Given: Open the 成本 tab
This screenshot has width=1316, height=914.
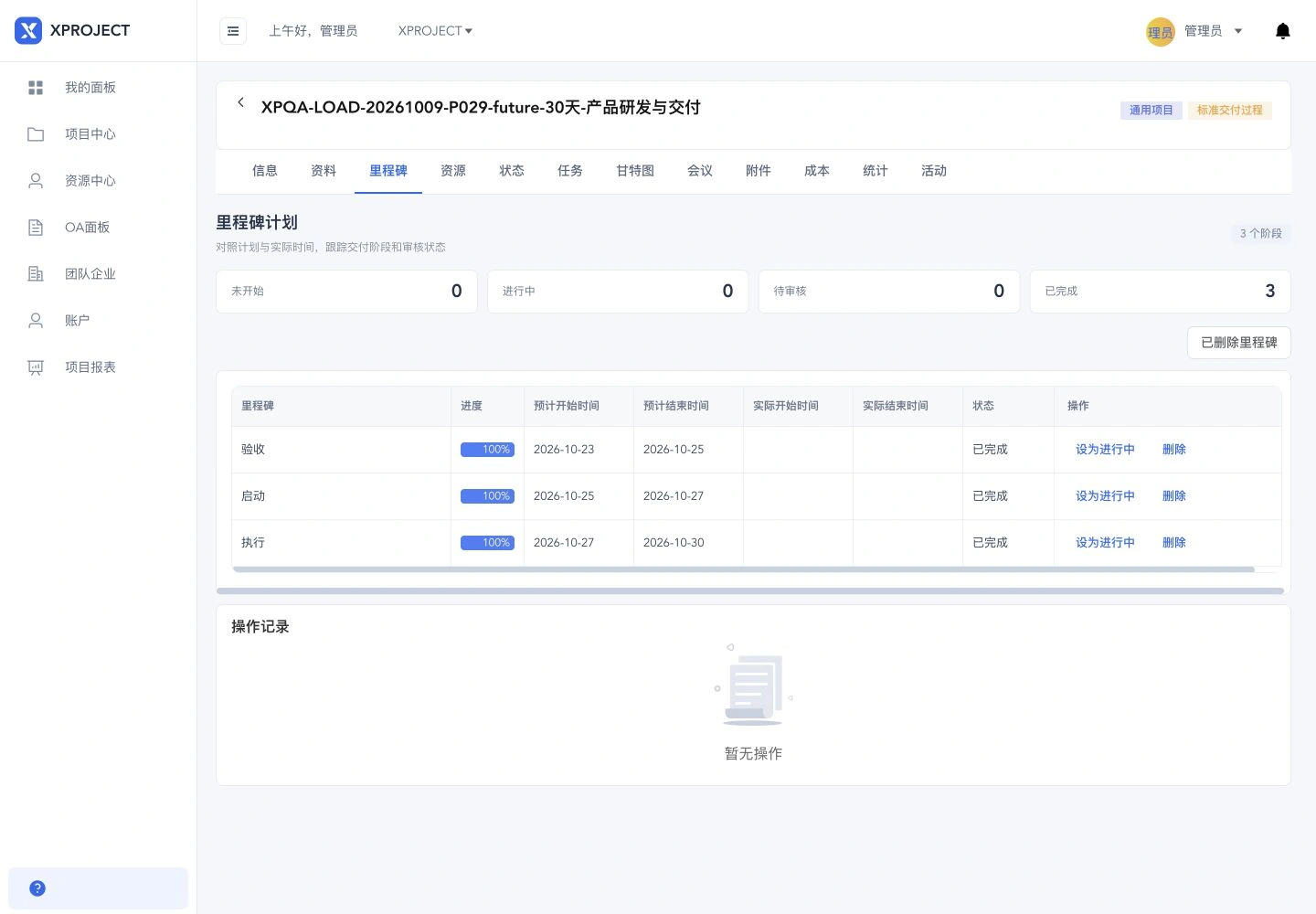Looking at the screenshot, I should [x=817, y=171].
